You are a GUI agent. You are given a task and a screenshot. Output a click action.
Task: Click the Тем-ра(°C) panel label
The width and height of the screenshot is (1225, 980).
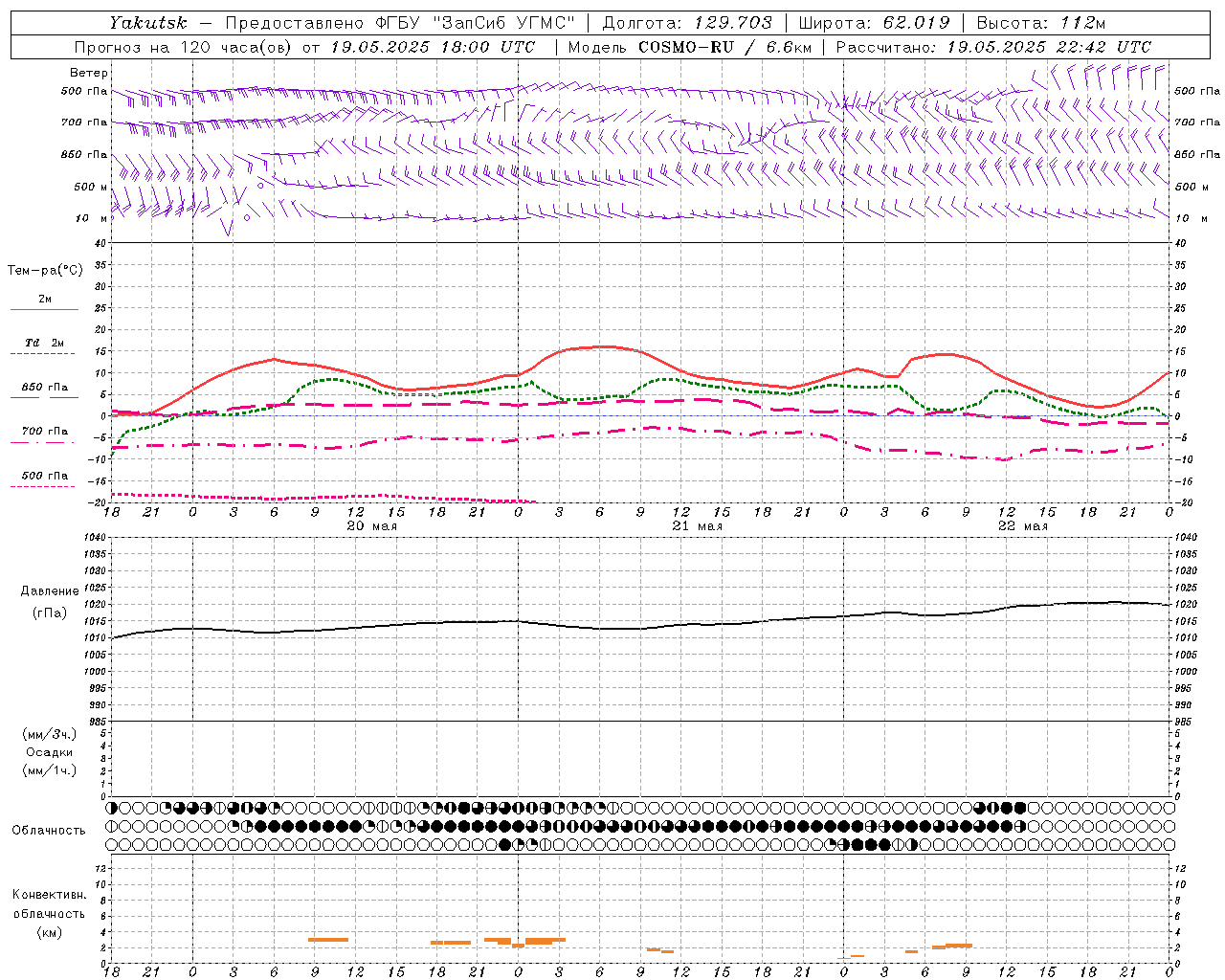[x=45, y=271]
